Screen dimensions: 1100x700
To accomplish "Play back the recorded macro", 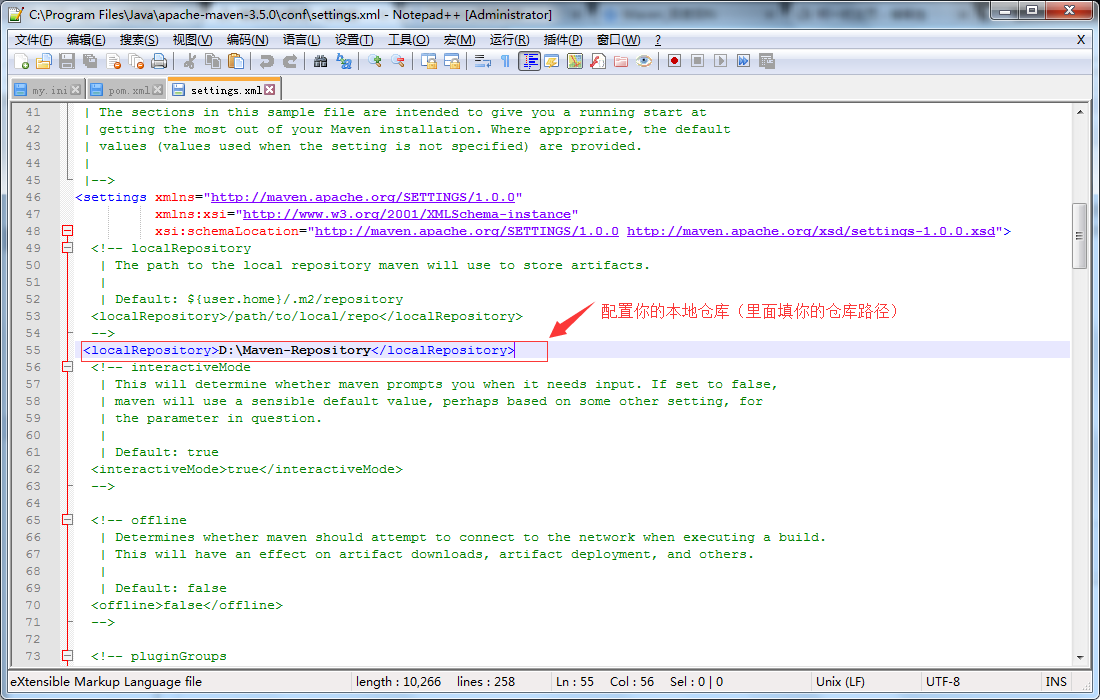I will click(x=720, y=62).
